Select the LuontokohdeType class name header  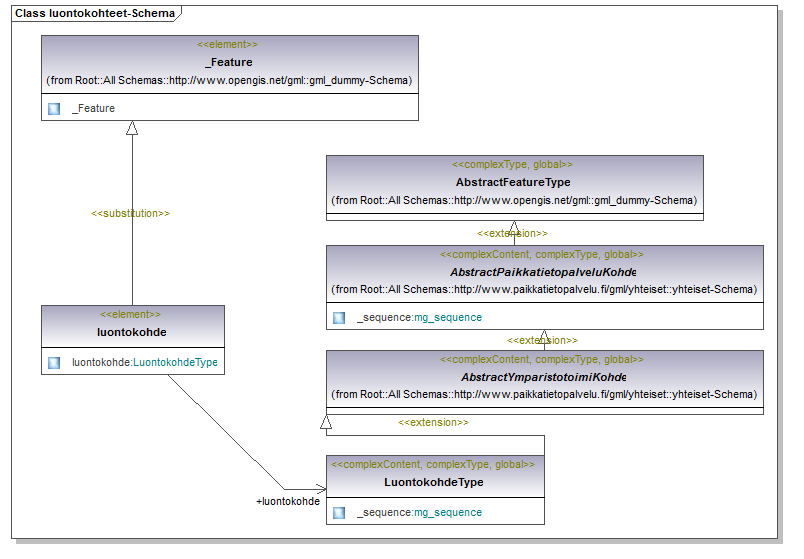434,483
